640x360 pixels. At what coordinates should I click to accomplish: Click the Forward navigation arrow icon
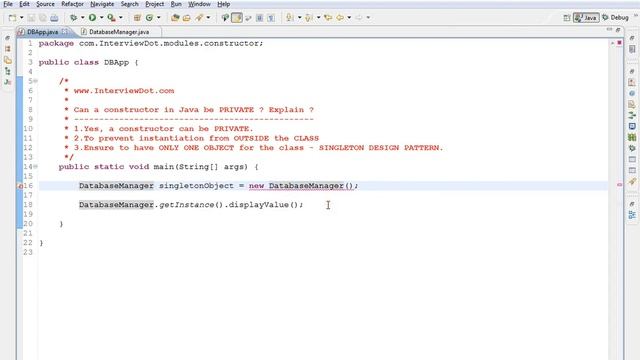click(x=359, y=18)
